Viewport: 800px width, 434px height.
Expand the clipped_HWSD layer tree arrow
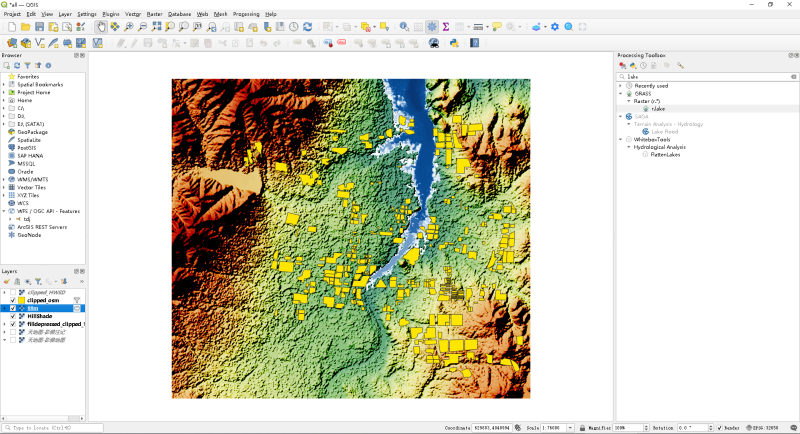(x=5, y=293)
